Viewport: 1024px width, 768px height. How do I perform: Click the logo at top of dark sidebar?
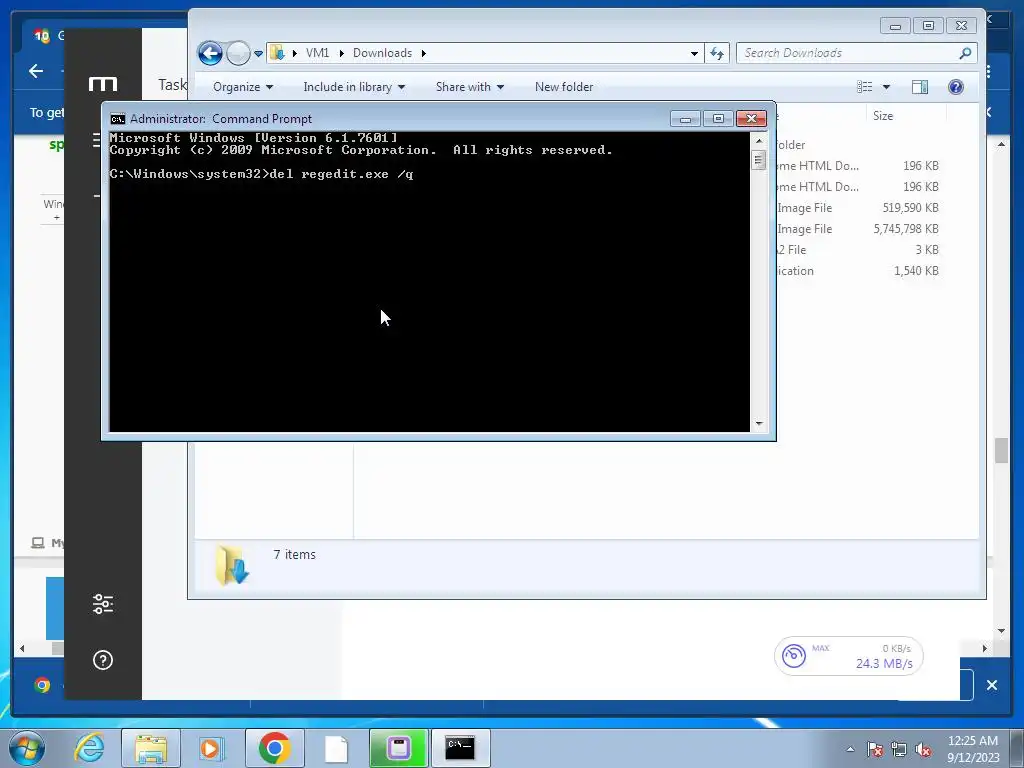(103, 84)
